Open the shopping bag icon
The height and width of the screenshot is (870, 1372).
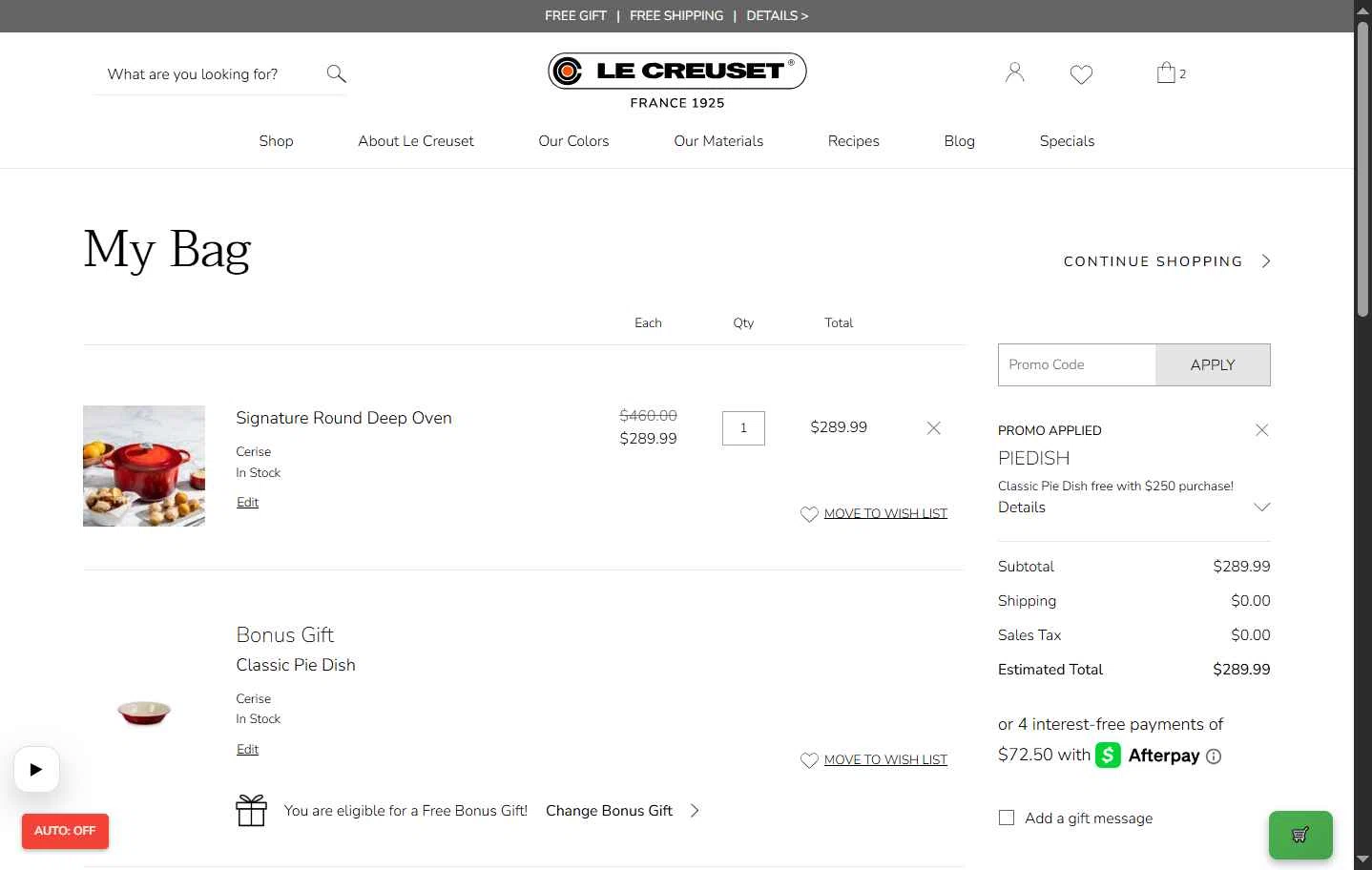click(1166, 72)
